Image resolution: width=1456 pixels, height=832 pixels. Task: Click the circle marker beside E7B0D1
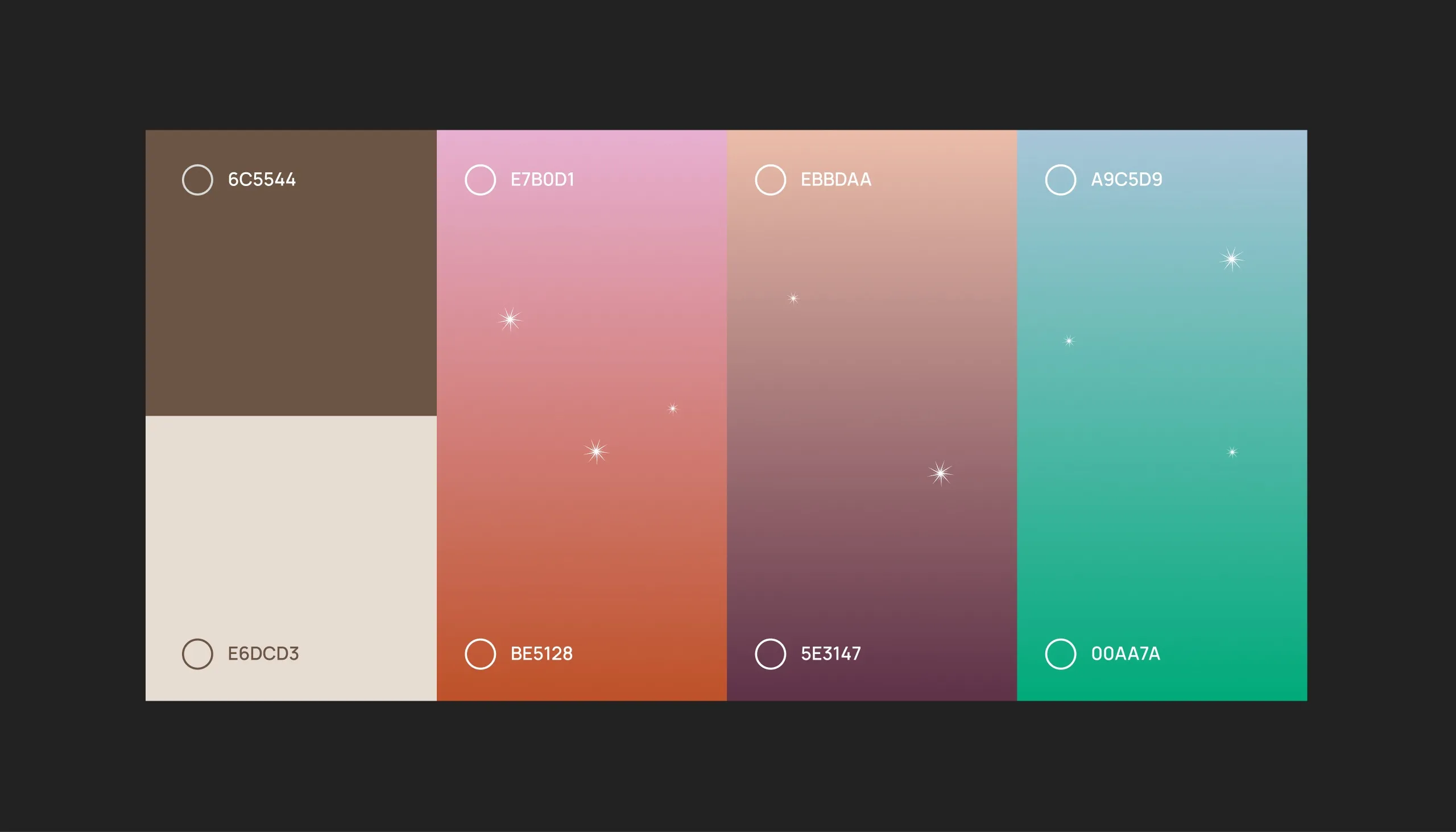pos(480,180)
